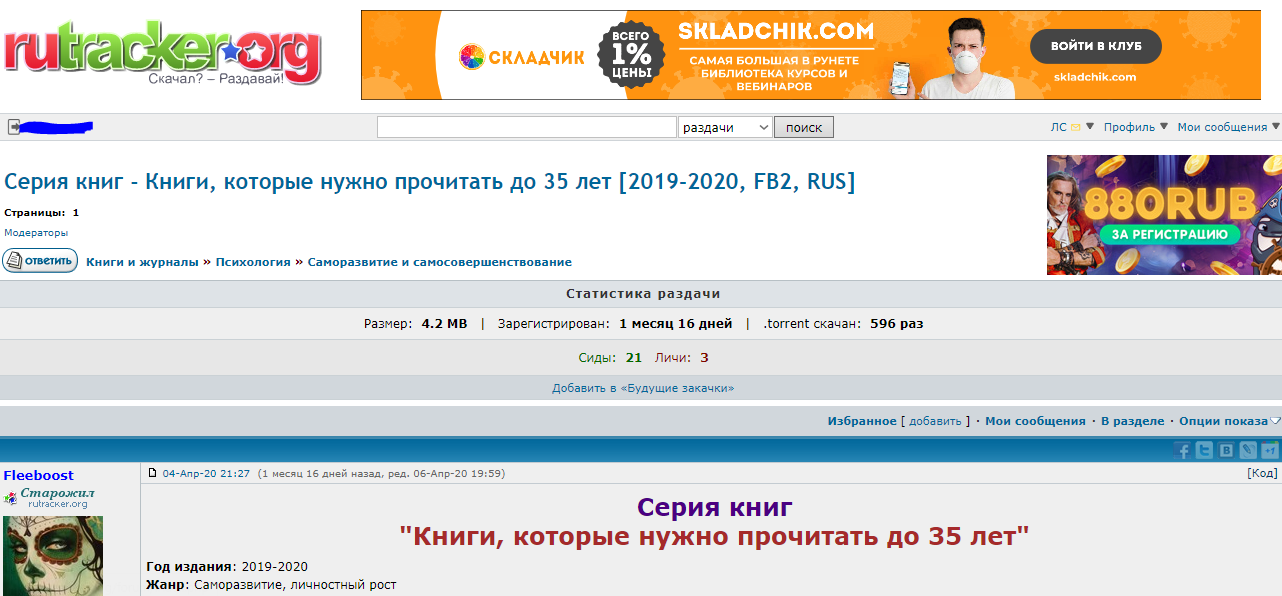
Task: Click the Год издания: 2019-2020 line
Action: tap(227, 566)
